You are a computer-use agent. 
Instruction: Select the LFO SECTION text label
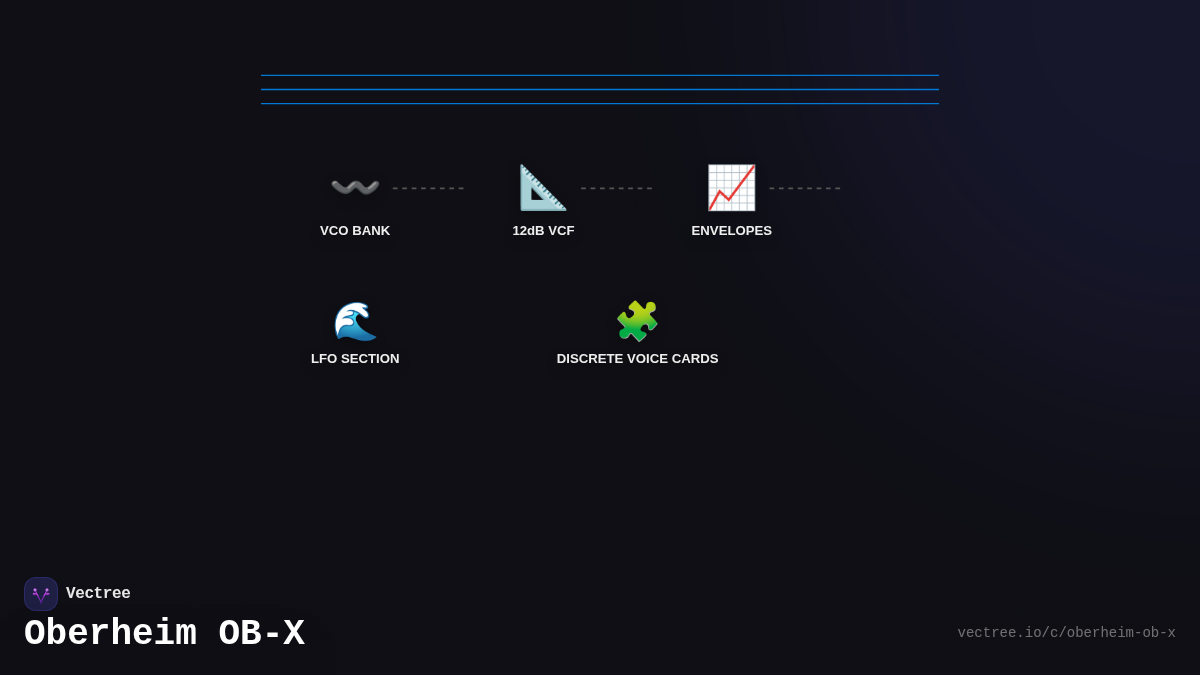(x=355, y=359)
